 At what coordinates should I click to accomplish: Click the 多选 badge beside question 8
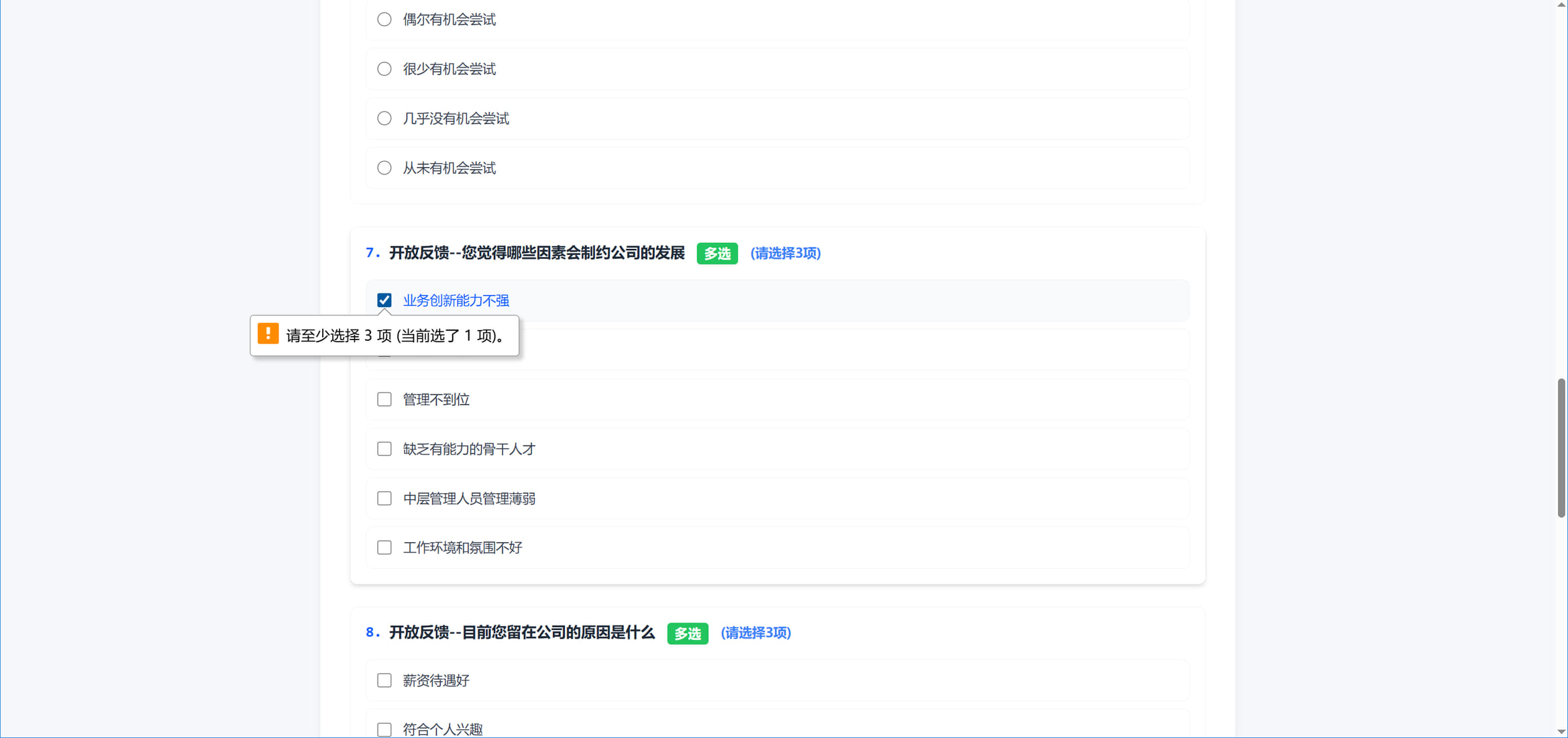[x=687, y=633]
